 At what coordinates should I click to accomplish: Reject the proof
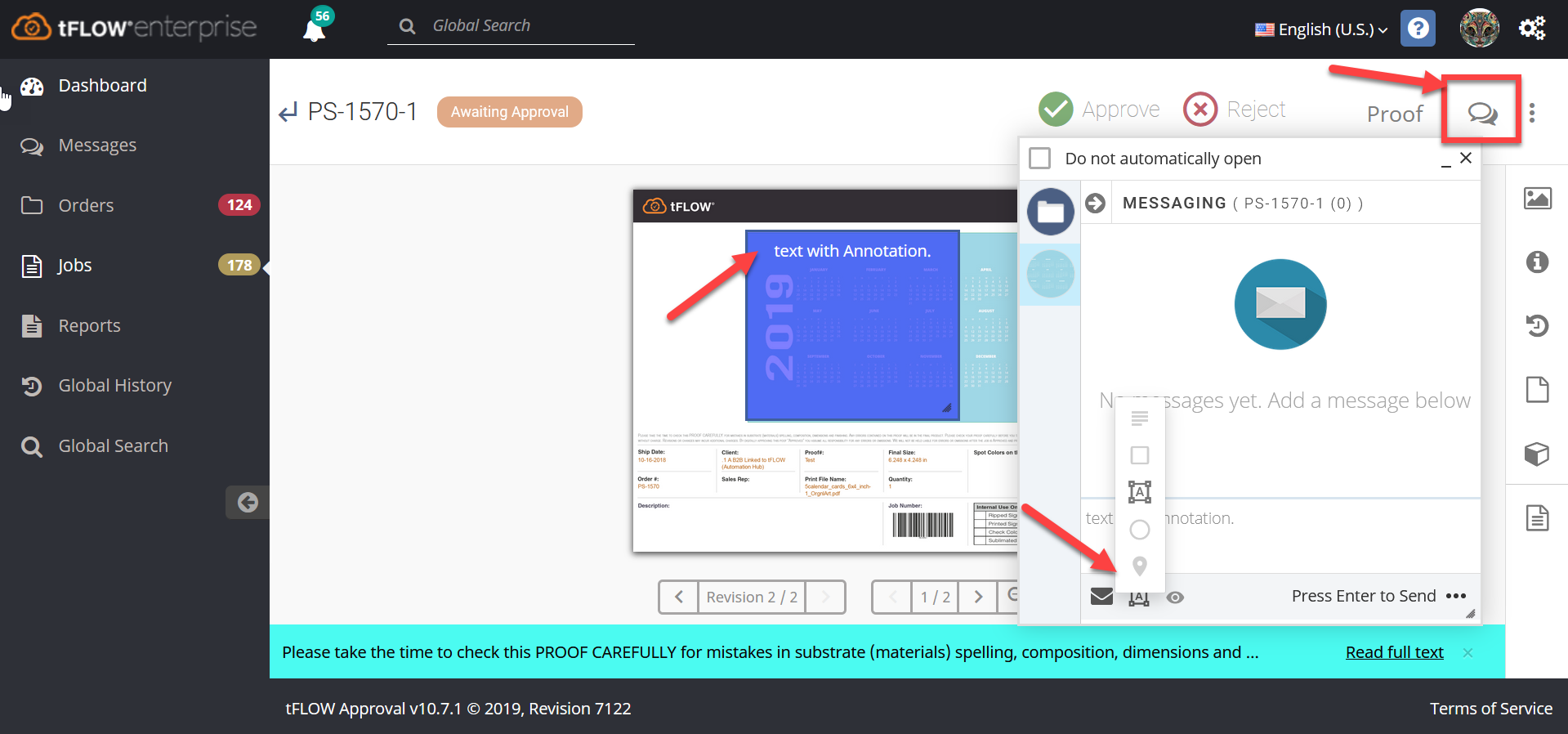[x=1235, y=110]
